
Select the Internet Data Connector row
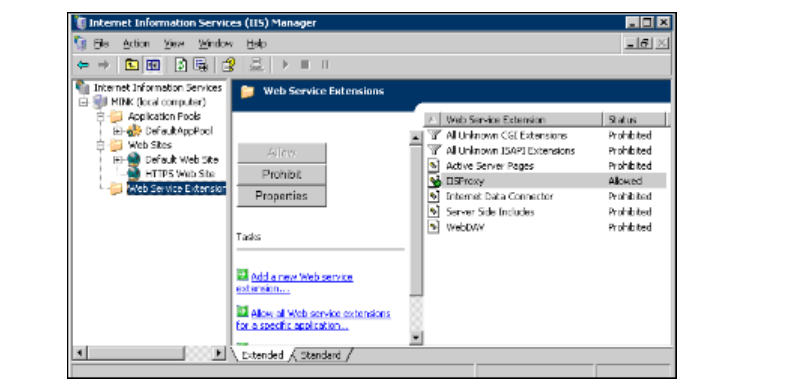(x=546, y=196)
